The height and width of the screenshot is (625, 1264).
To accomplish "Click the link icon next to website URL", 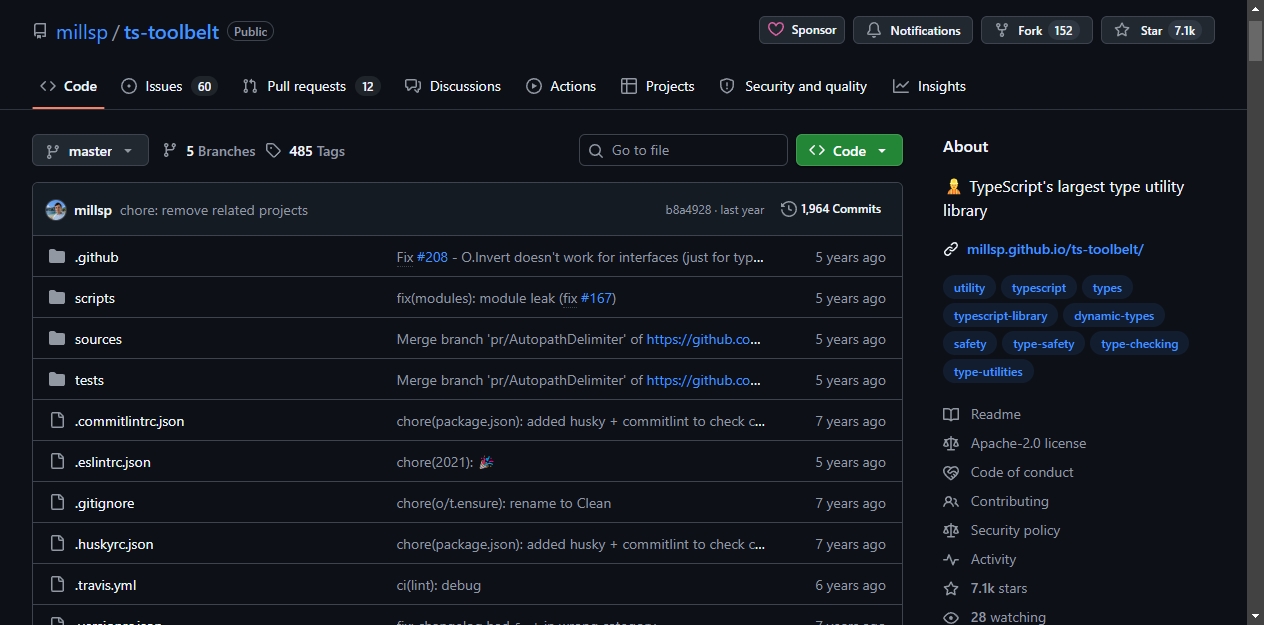I will 951,249.
